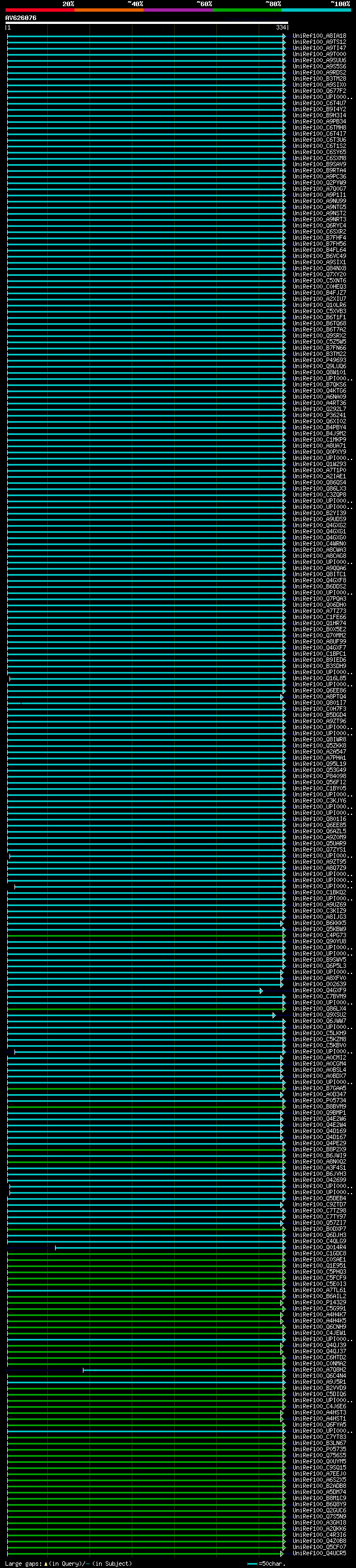The image size is (356, 1568).
Task: Click label UniRef100_P84098
Action: tap(319, 776)
